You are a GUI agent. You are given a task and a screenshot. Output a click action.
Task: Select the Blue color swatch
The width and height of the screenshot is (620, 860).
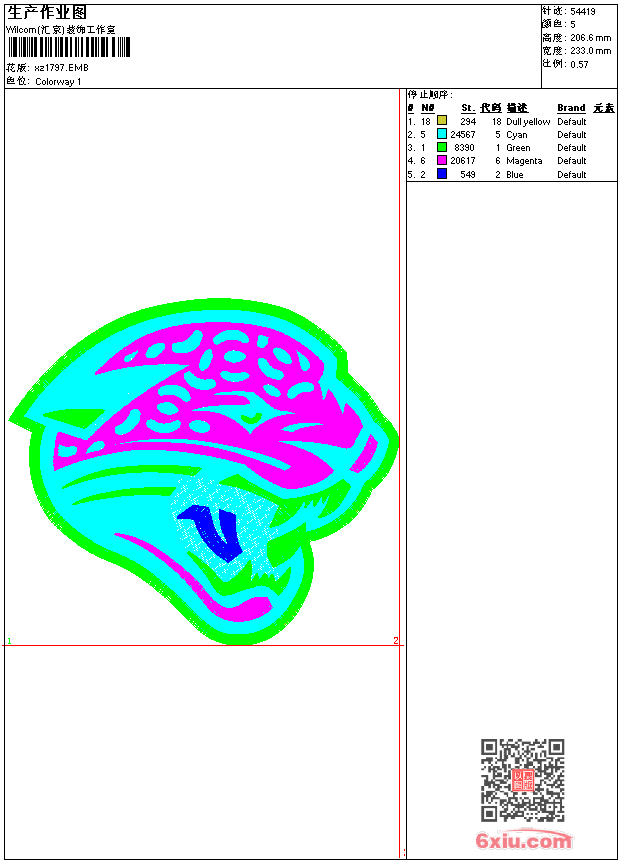click(x=442, y=173)
